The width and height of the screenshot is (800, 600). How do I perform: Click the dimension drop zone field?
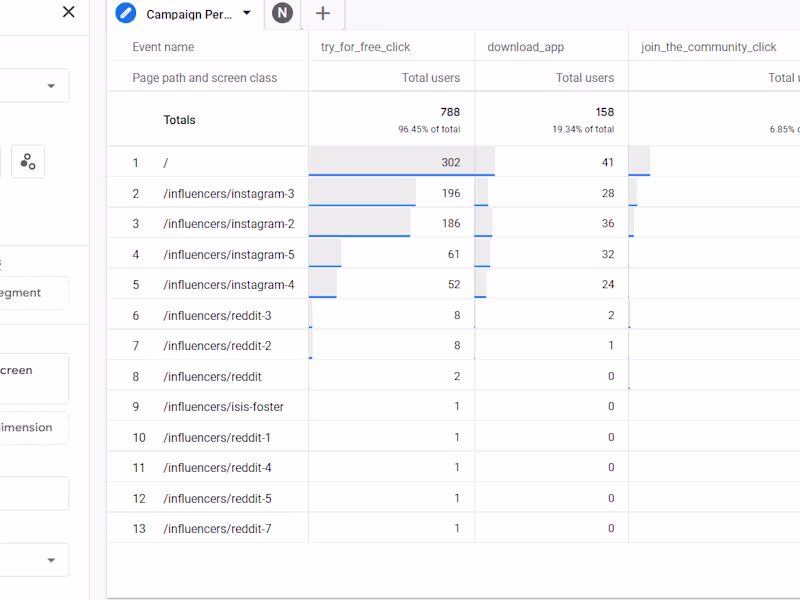coord(28,427)
